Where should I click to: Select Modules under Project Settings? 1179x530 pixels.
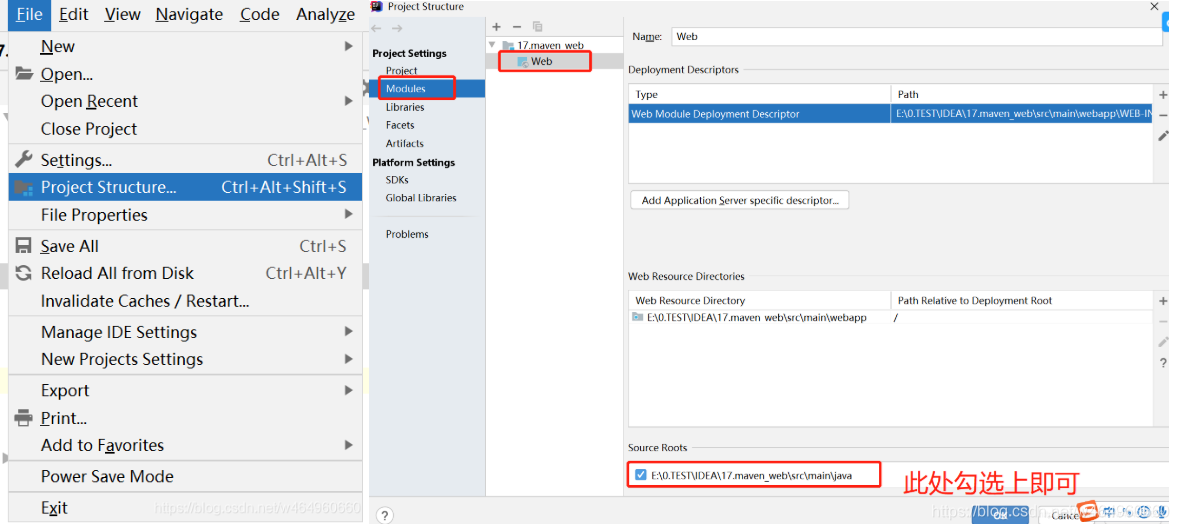pos(428,89)
